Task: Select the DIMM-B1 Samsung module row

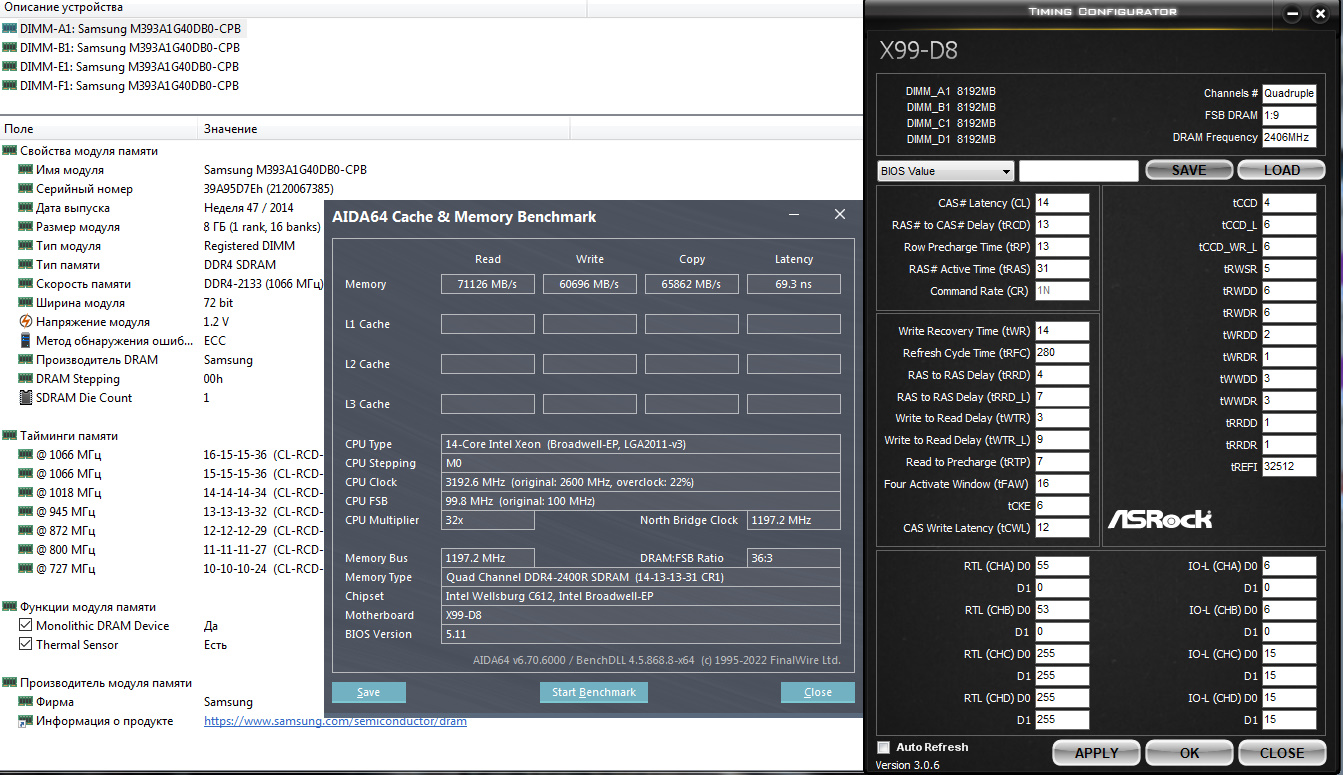Action: [130, 48]
